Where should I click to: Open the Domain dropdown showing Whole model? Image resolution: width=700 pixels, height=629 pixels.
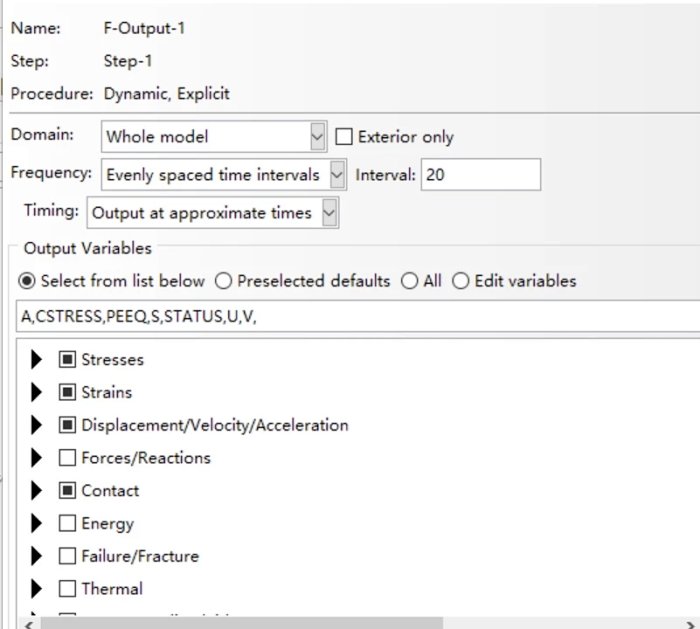pos(214,137)
